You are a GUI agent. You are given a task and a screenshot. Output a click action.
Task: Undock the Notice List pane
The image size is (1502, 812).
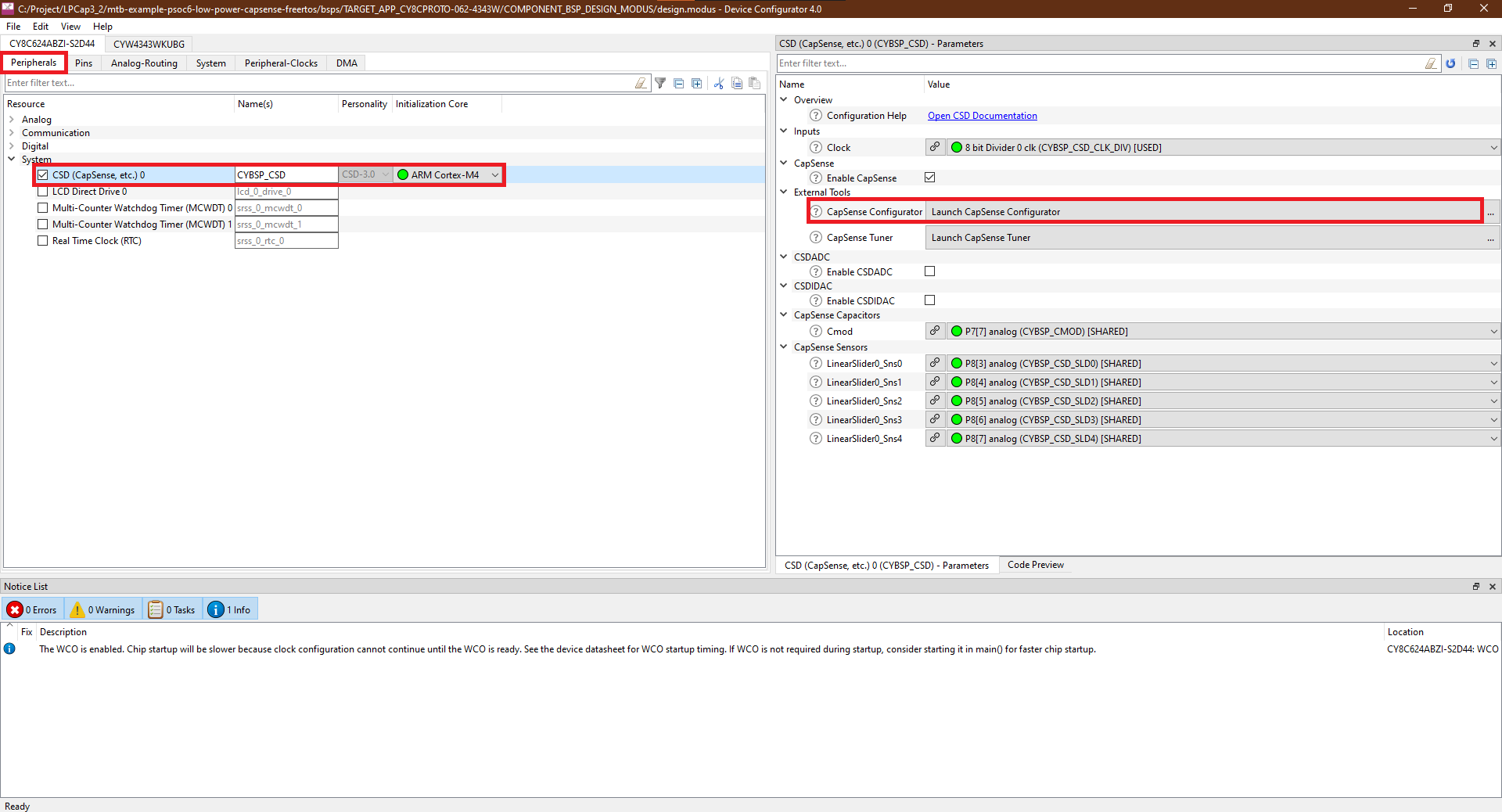coord(1476,587)
